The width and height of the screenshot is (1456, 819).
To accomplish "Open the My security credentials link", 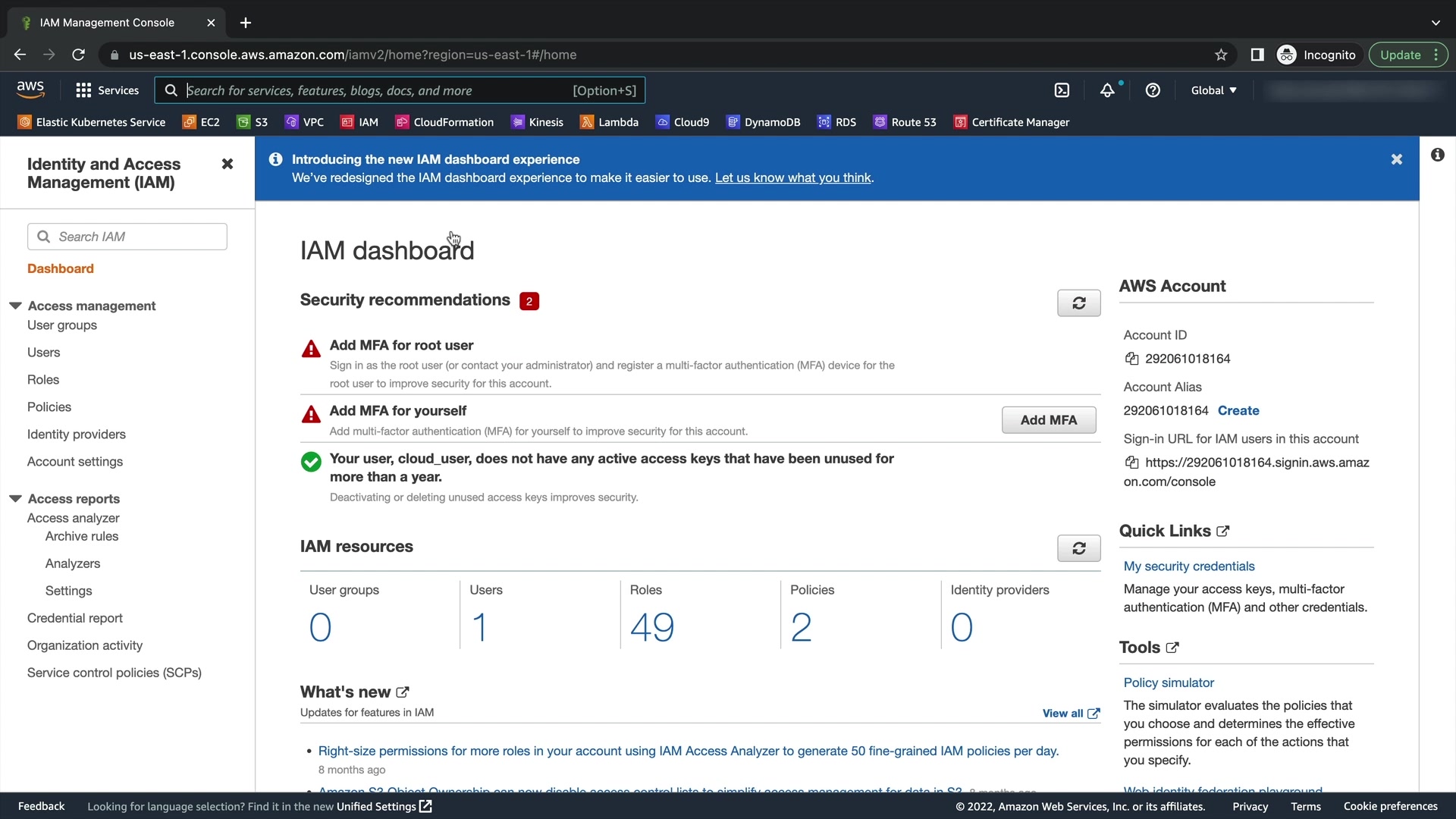I will point(1188,566).
